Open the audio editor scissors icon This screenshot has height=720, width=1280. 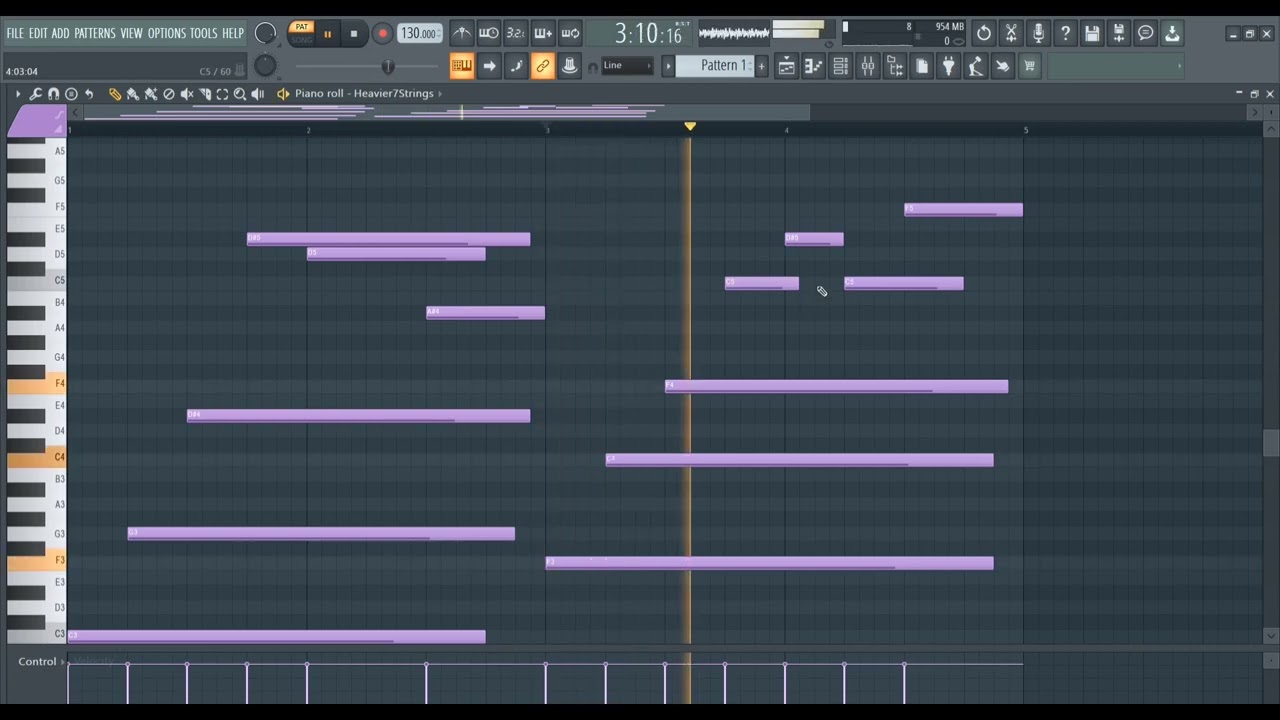click(x=1011, y=33)
